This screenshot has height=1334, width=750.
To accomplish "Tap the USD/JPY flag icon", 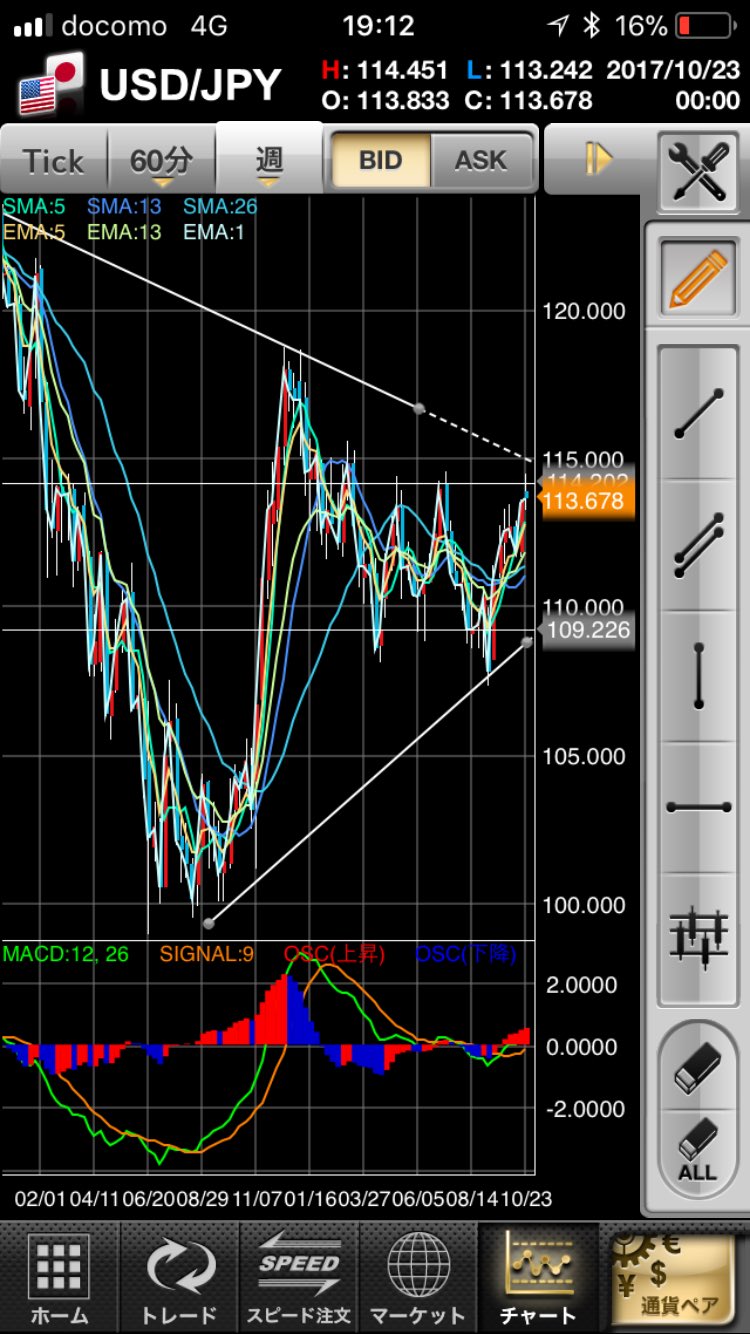I will tap(50, 86).
